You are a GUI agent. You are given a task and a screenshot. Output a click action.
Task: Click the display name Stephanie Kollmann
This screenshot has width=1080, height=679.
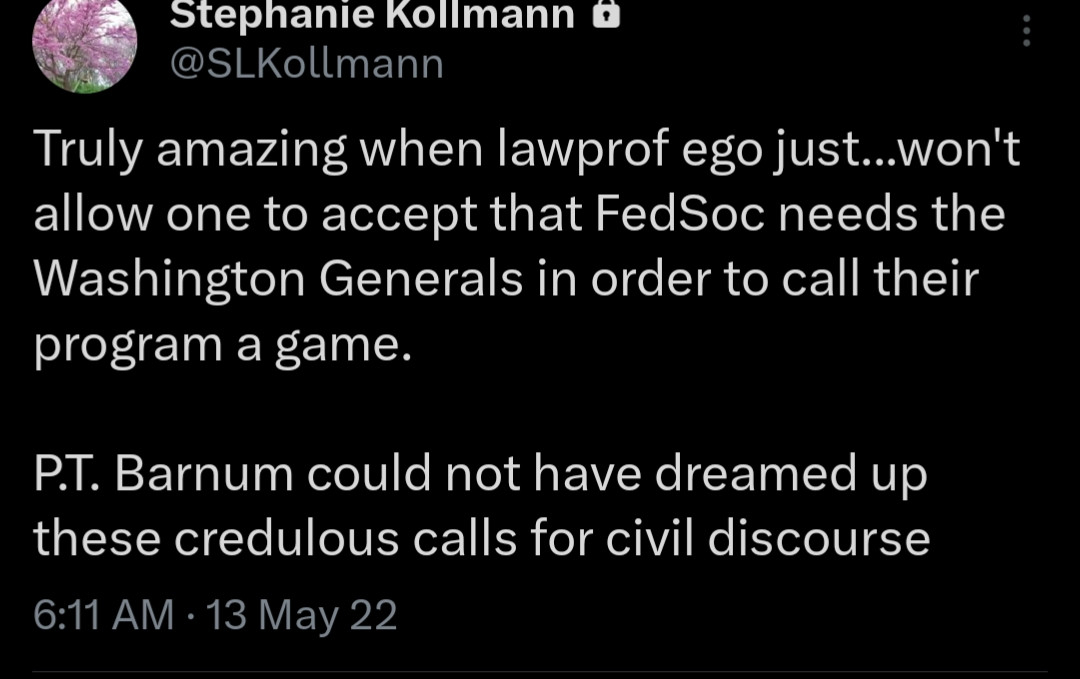(372, 14)
